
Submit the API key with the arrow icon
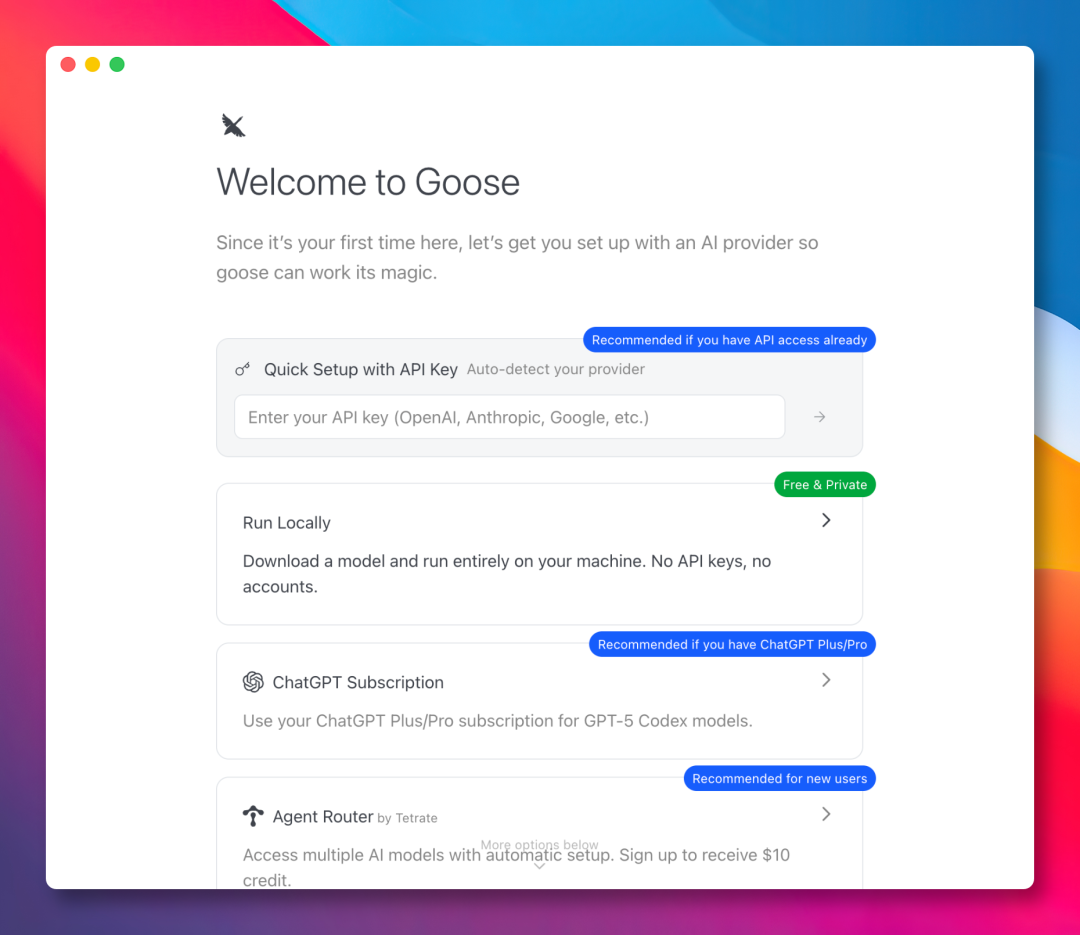point(819,417)
